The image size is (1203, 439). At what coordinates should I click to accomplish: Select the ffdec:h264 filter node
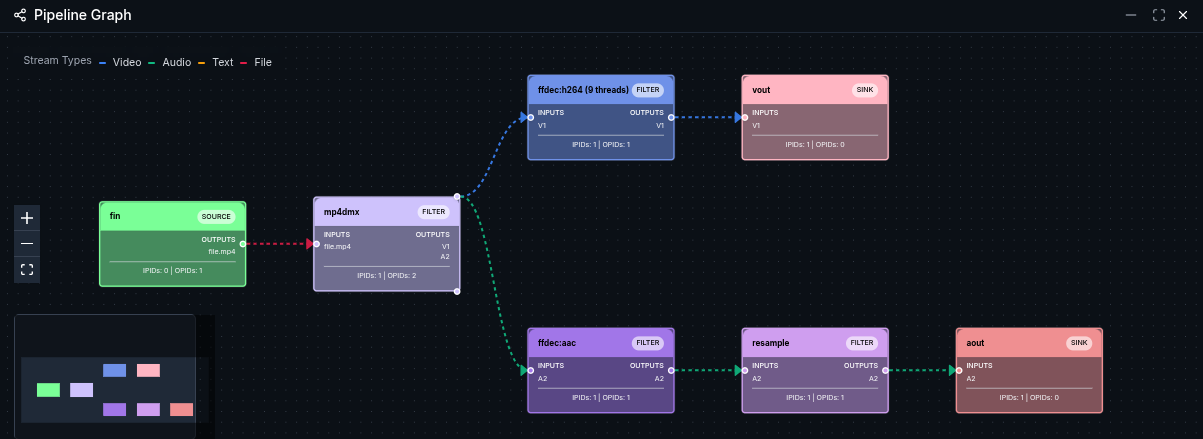(601, 117)
